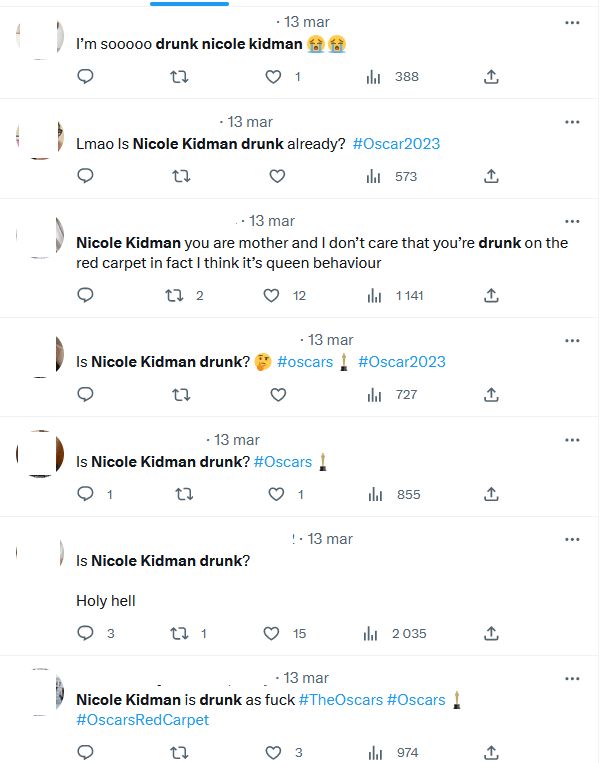Reply to the "Holy hell" tweet with 3 replies
This screenshot has width=601, height=763.
point(86,633)
